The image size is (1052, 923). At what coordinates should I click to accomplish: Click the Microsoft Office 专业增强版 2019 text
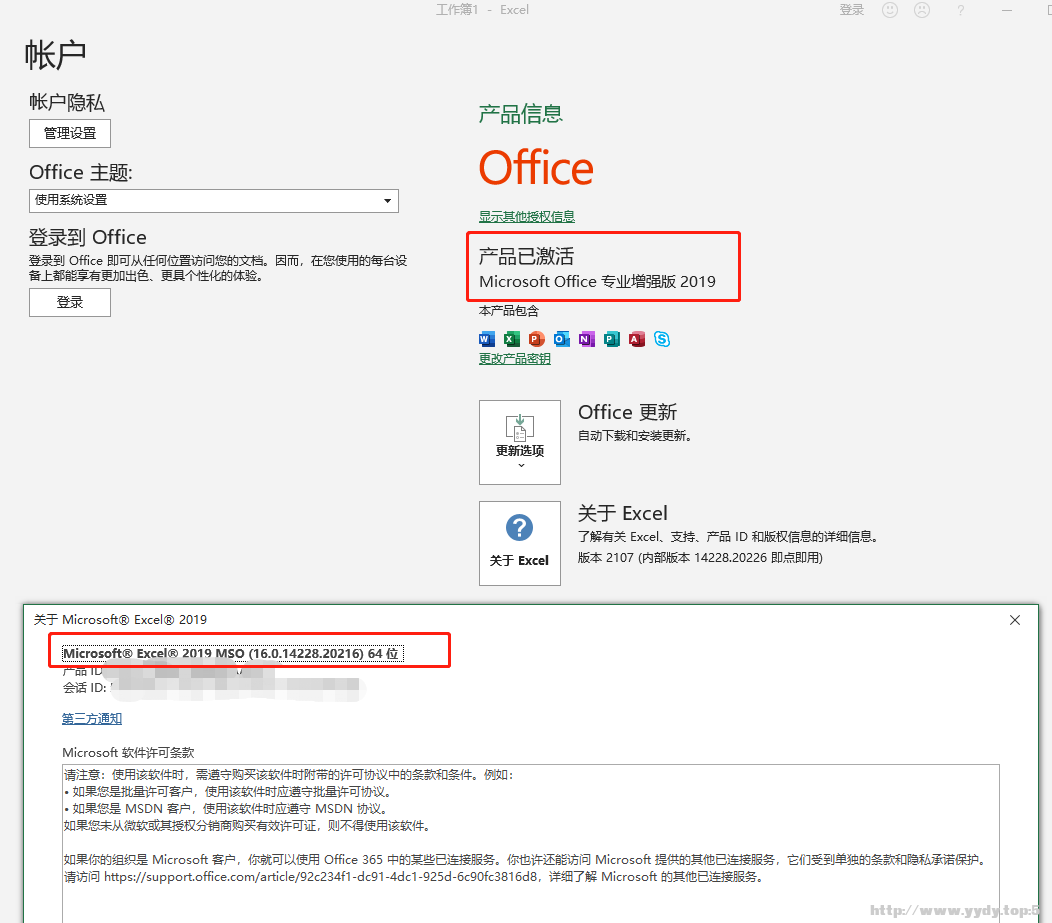click(597, 282)
